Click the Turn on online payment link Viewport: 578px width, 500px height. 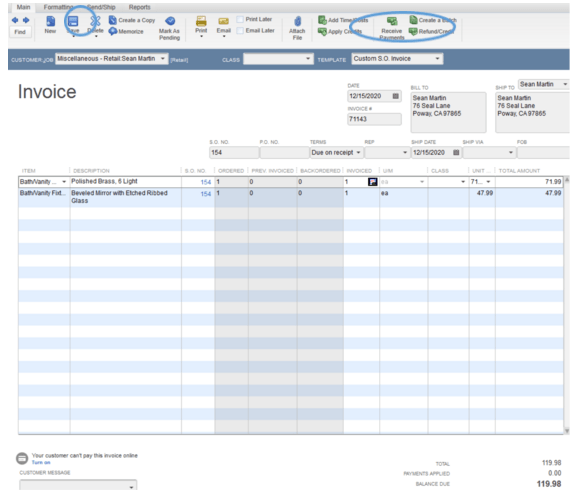41,462
